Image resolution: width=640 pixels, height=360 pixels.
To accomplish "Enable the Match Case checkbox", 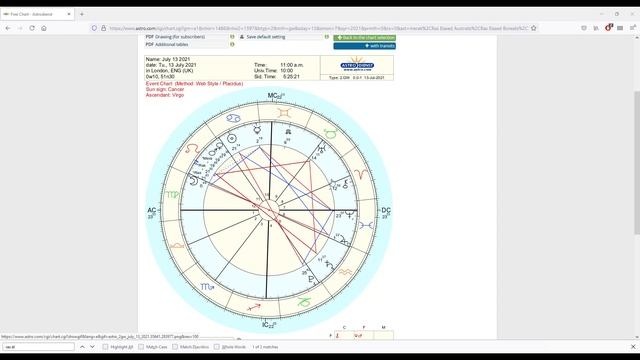I will 141,347.
